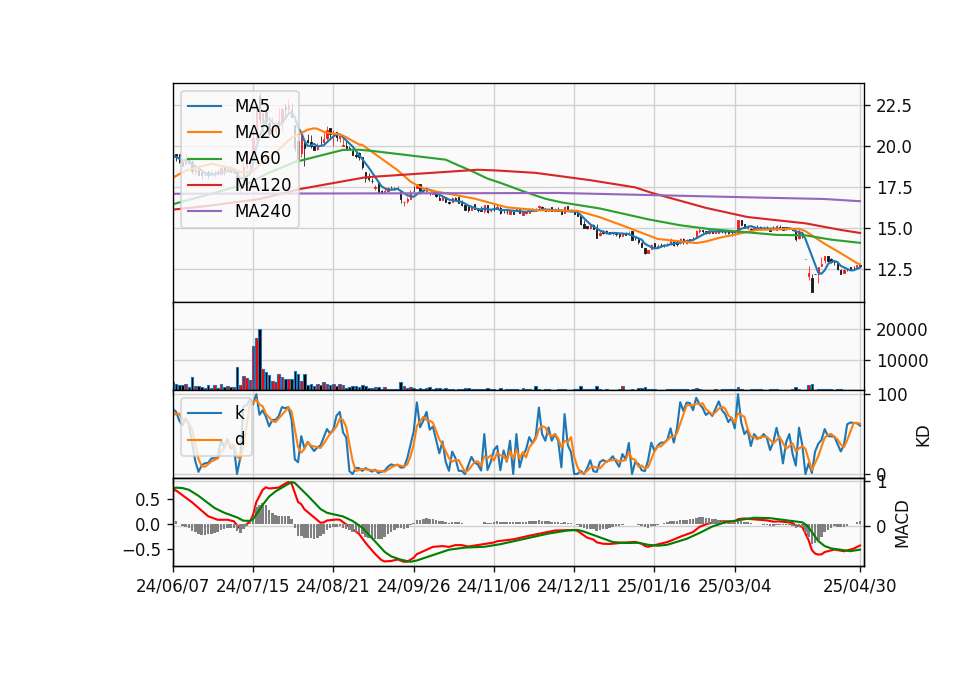Click the 100 value on KD axis

point(892,395)
